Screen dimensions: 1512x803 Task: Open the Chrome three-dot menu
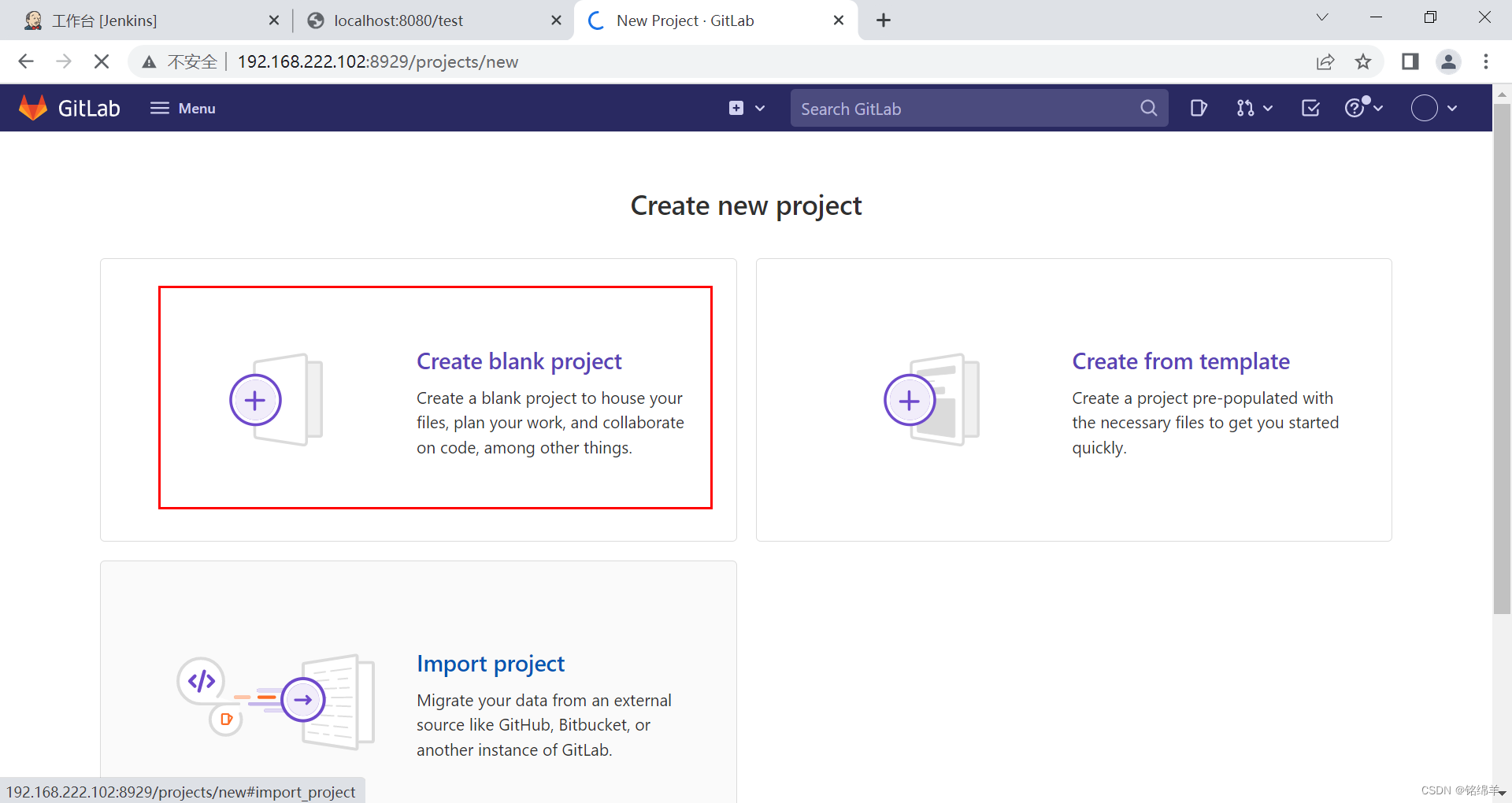[x=1486, y=61]
